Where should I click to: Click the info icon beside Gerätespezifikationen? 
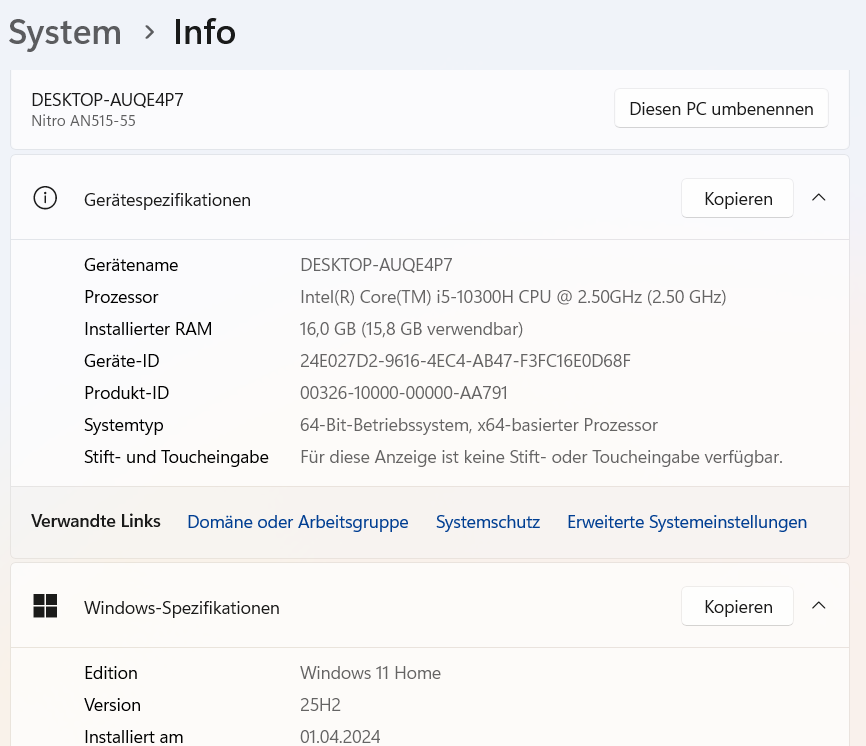coord(45,198)
